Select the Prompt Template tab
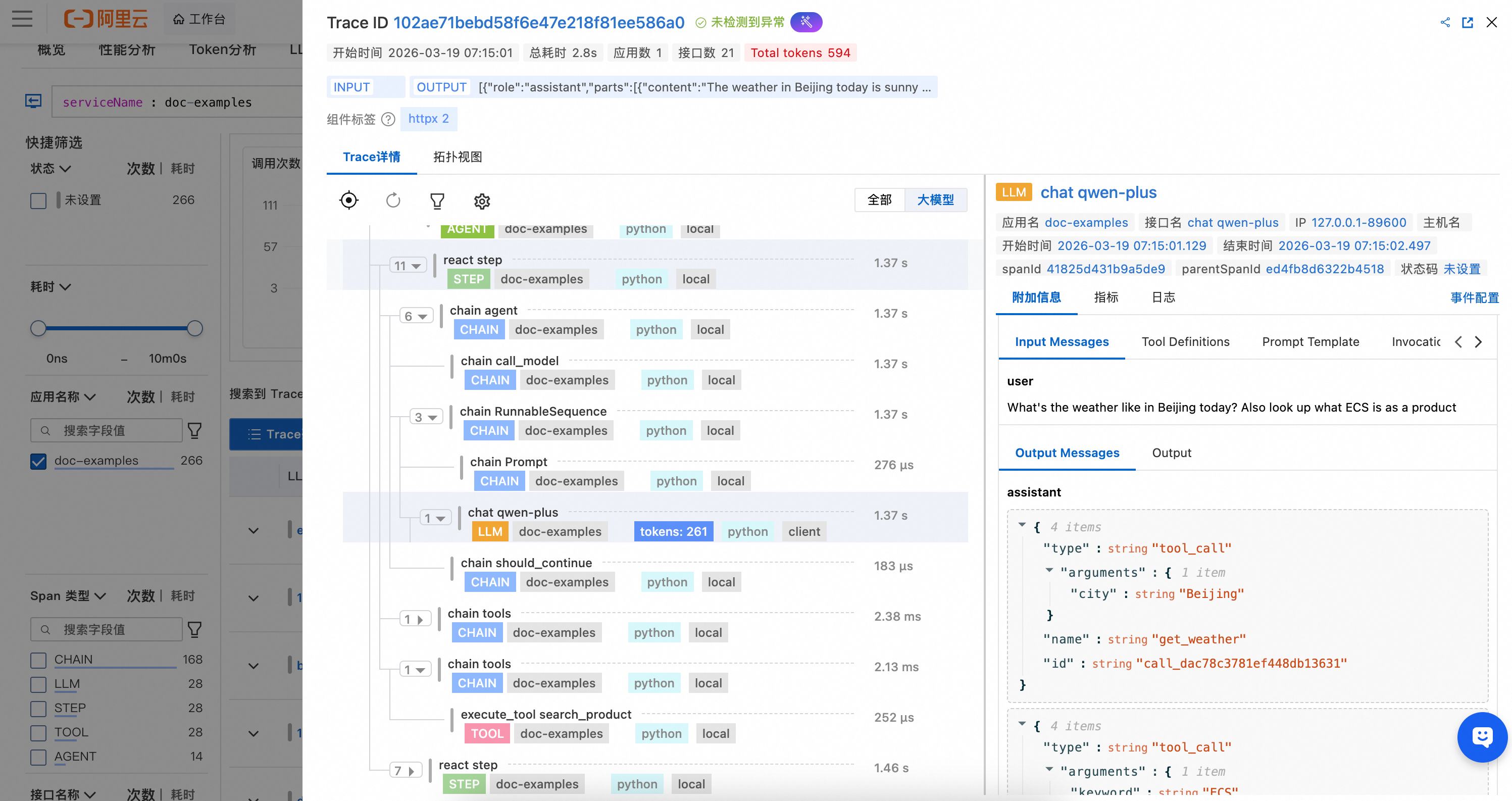 tap(1310, 342)
